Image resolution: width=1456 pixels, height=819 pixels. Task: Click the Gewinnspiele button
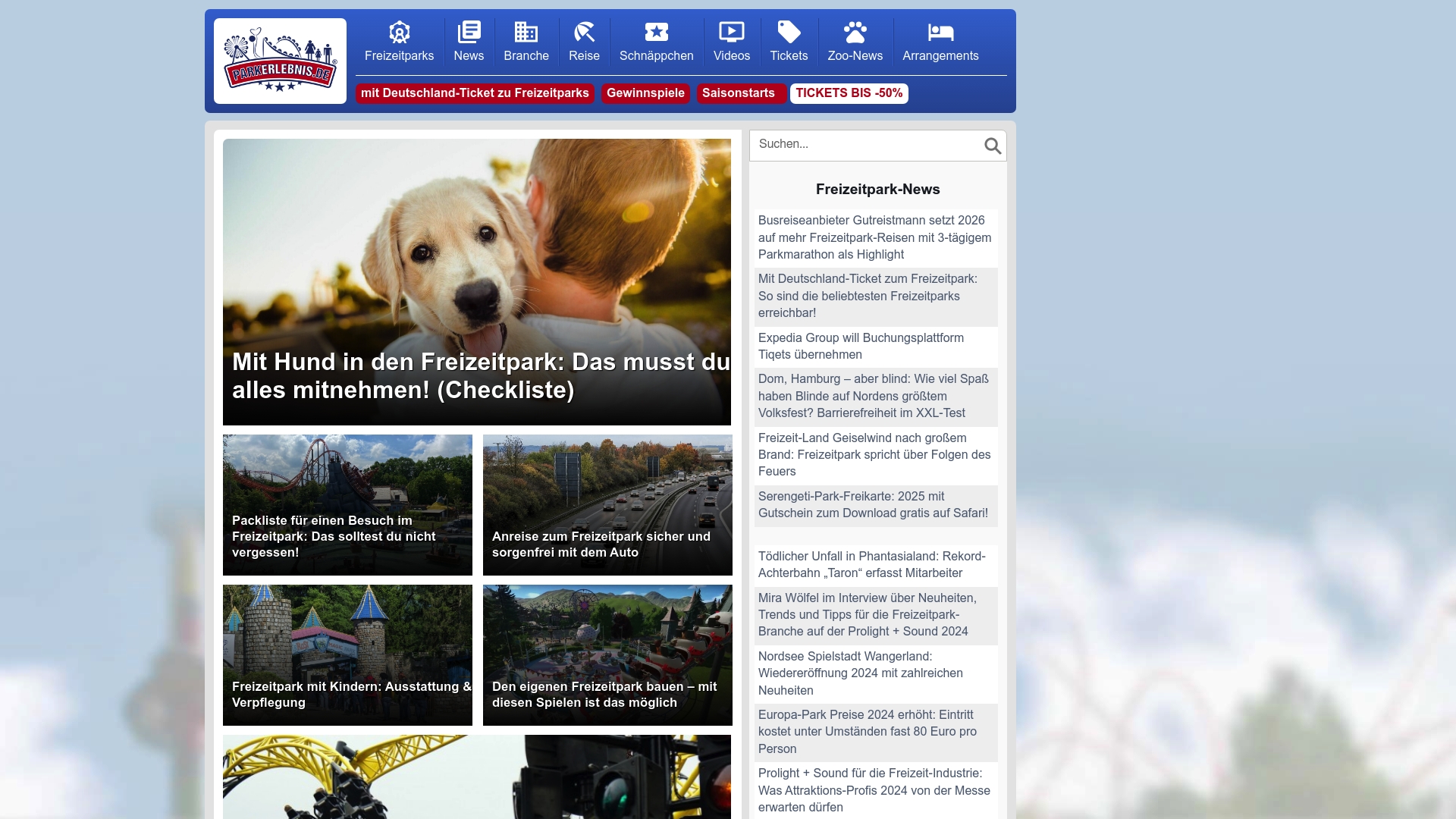[645, 93]
